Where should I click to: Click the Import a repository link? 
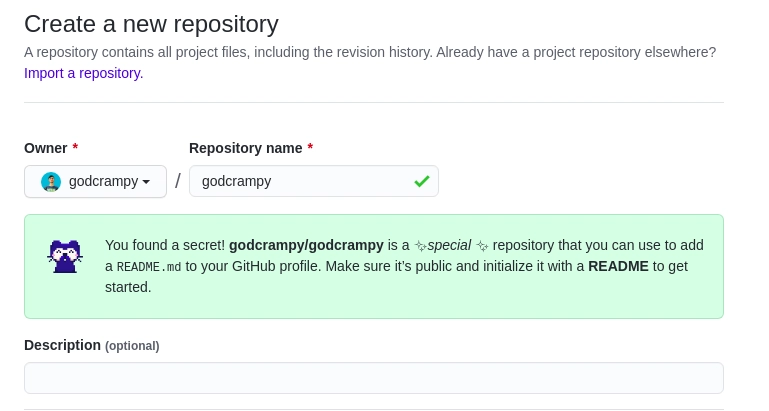point(83,73)
